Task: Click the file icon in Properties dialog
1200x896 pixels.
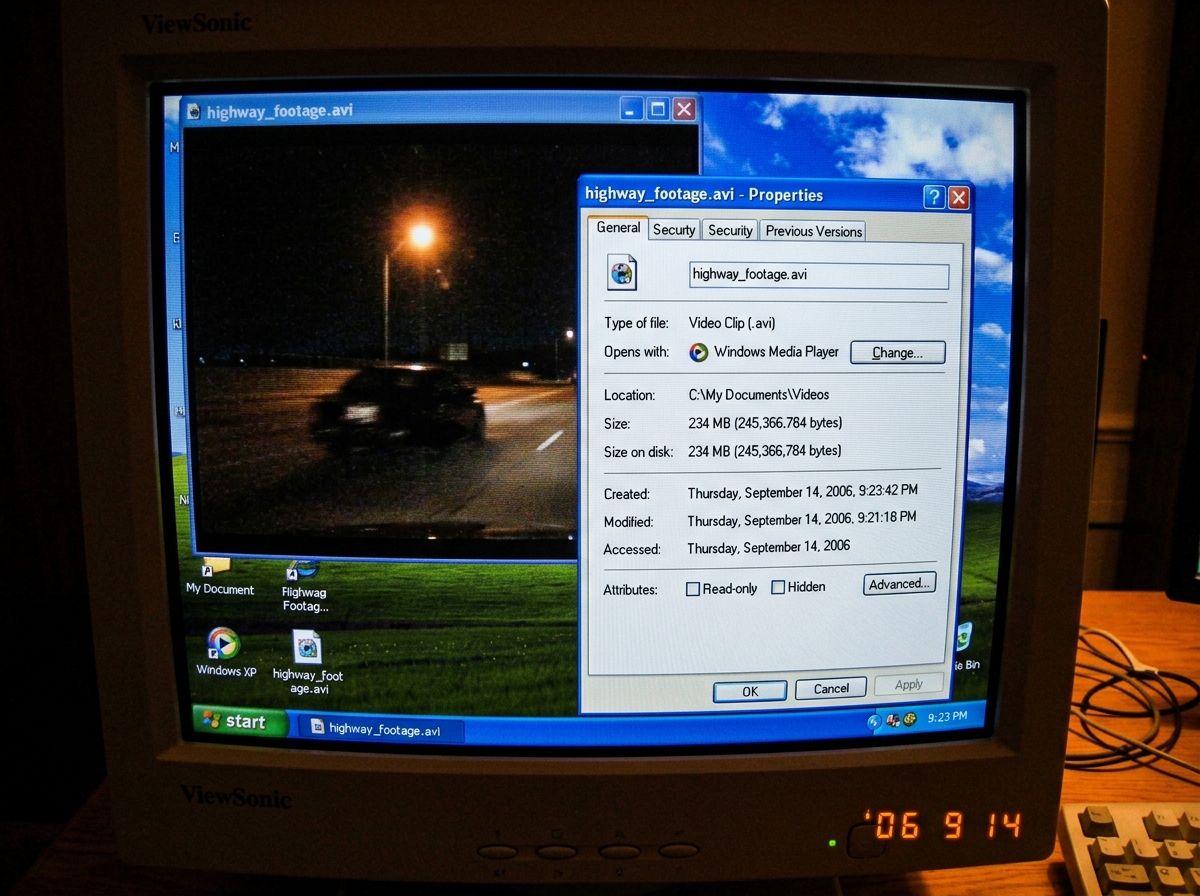Action: coord(622,272)
